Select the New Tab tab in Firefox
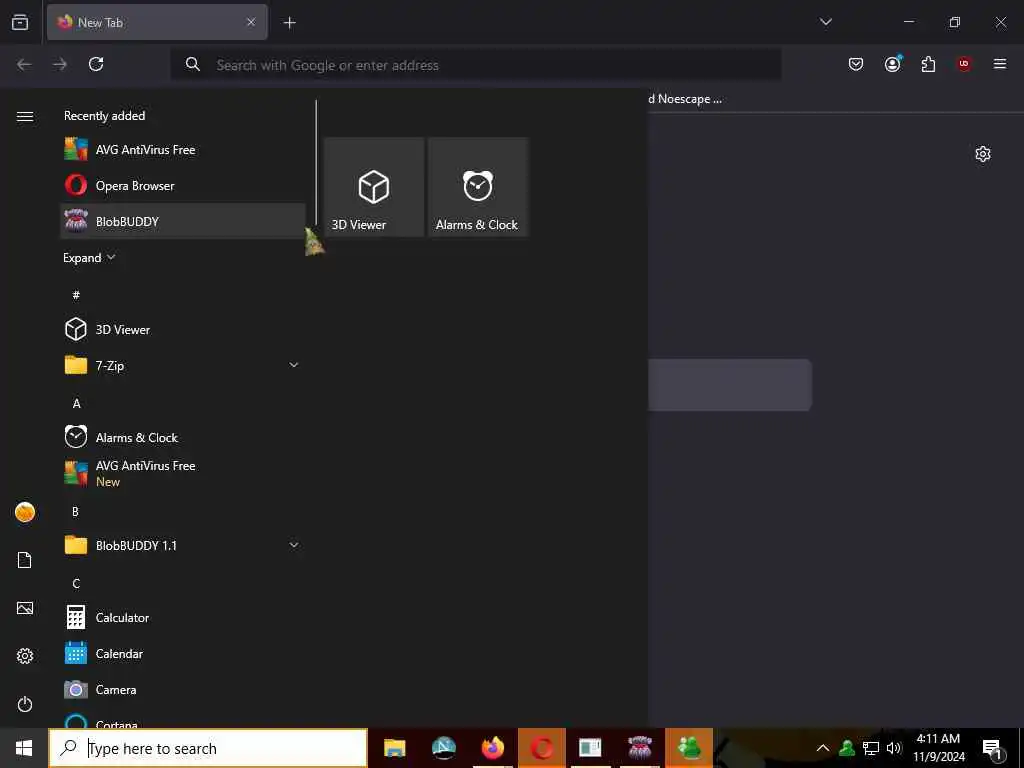Viewport: 1024px width, 768px height. (x=157, y=22)
